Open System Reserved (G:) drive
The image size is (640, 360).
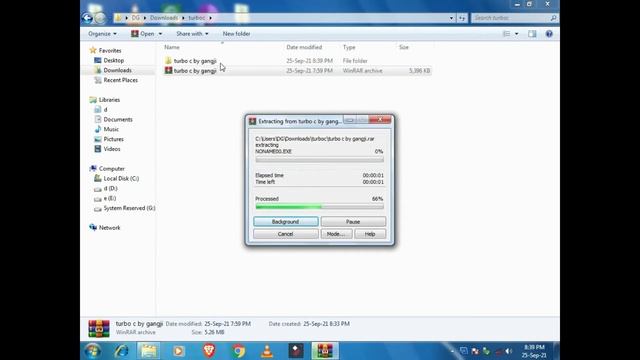pos(129,208)
